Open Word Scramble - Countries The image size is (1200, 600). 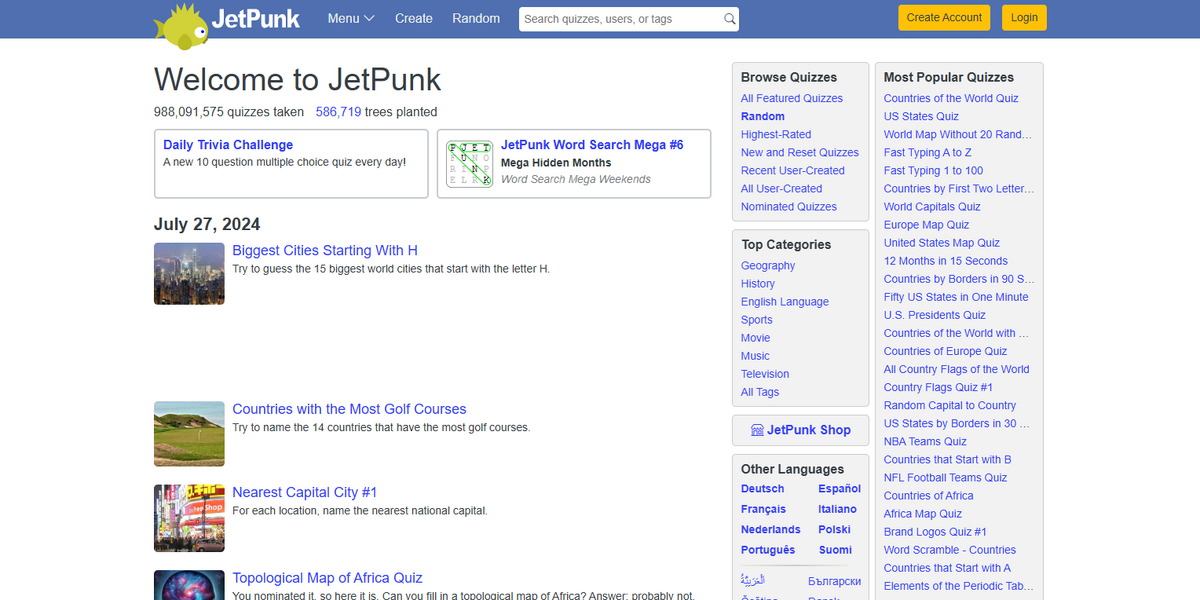(x=950, y=549)
